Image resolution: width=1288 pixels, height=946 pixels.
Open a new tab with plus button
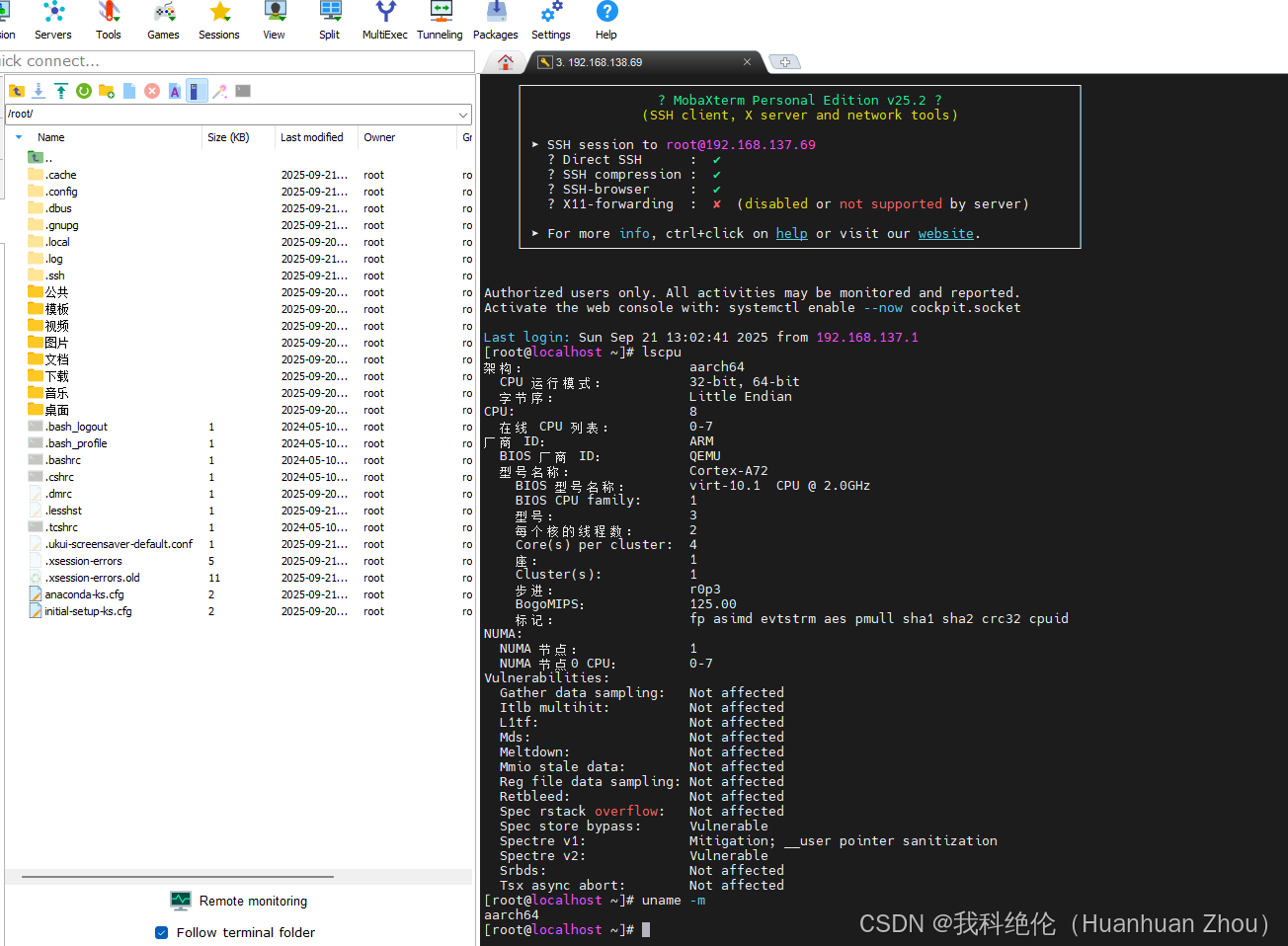coord(784,62)
